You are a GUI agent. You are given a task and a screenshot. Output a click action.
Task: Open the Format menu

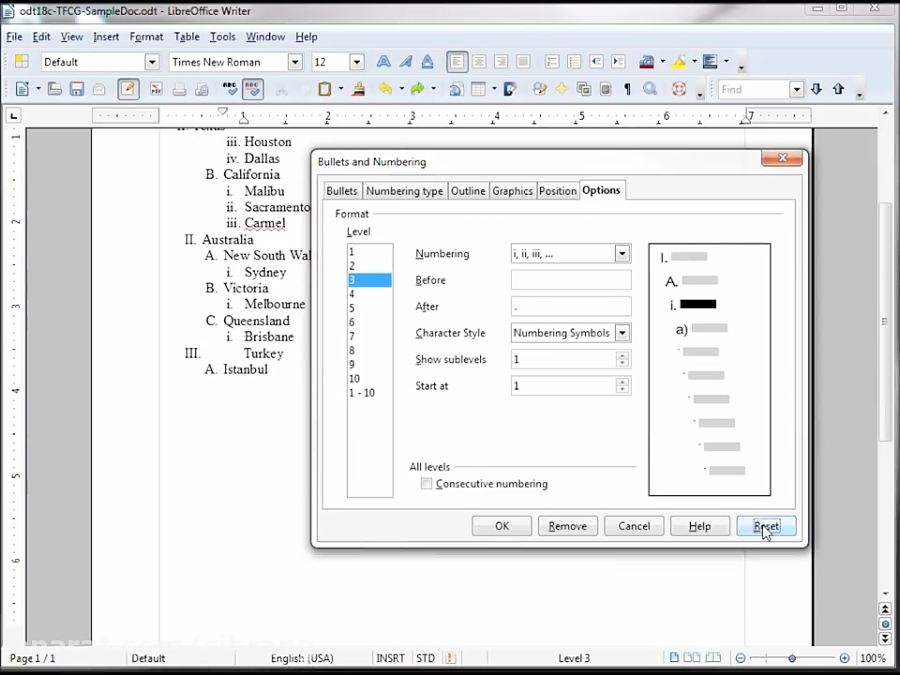146,36
